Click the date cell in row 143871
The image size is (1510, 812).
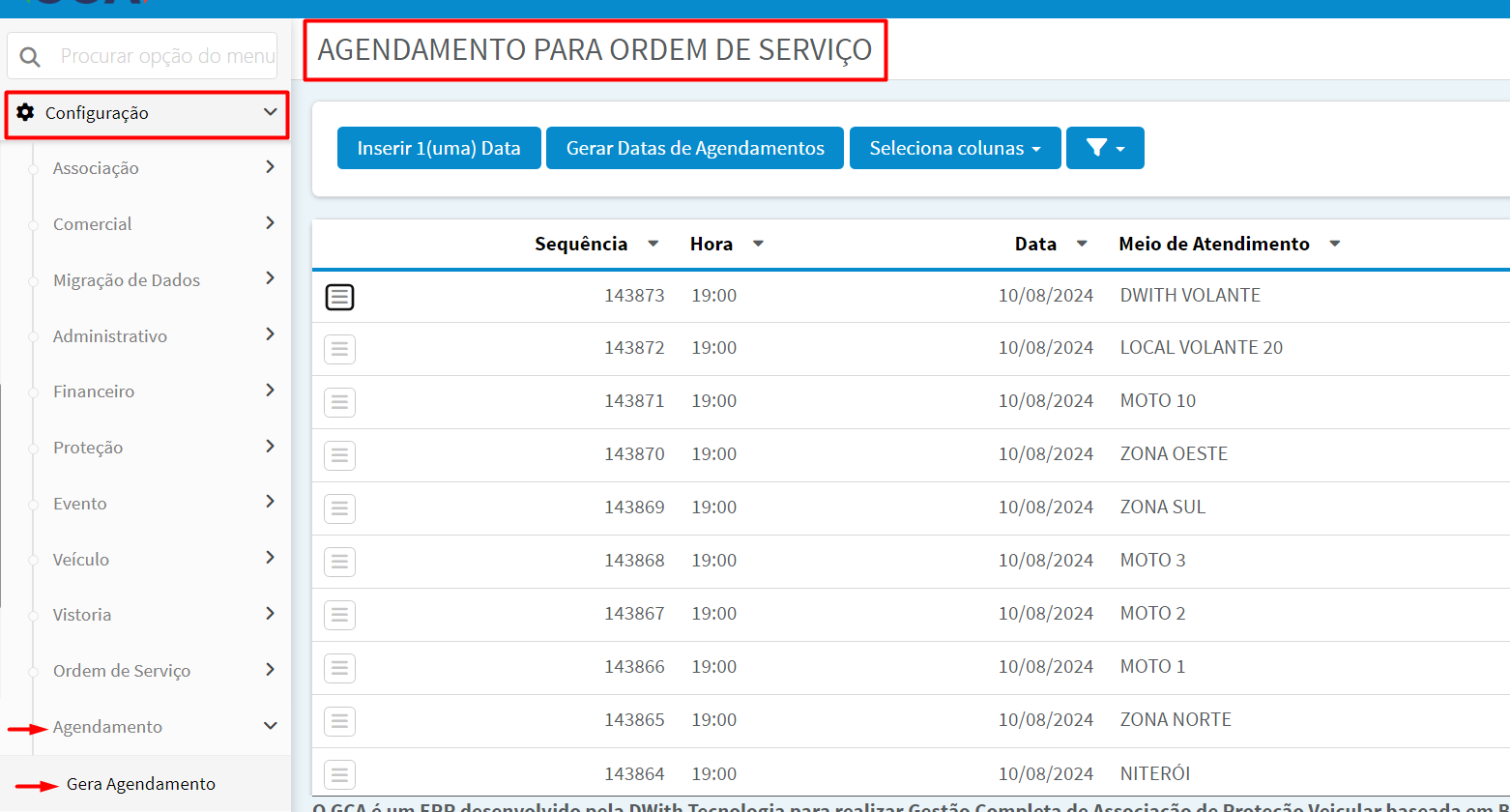coord(1046,401)
